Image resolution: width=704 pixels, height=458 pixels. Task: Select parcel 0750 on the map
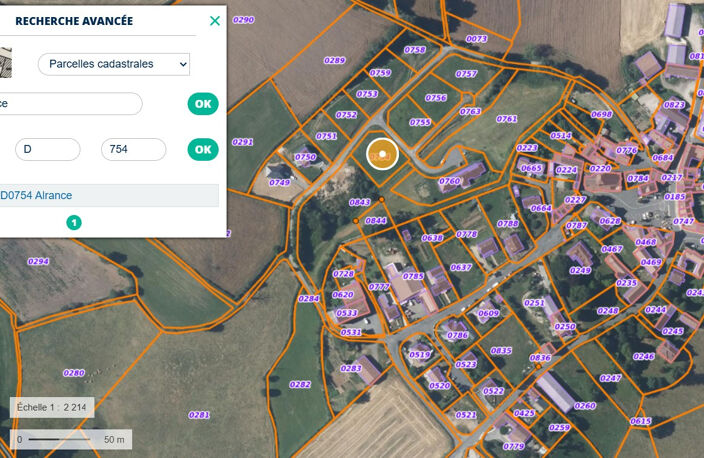click(305, 157)
